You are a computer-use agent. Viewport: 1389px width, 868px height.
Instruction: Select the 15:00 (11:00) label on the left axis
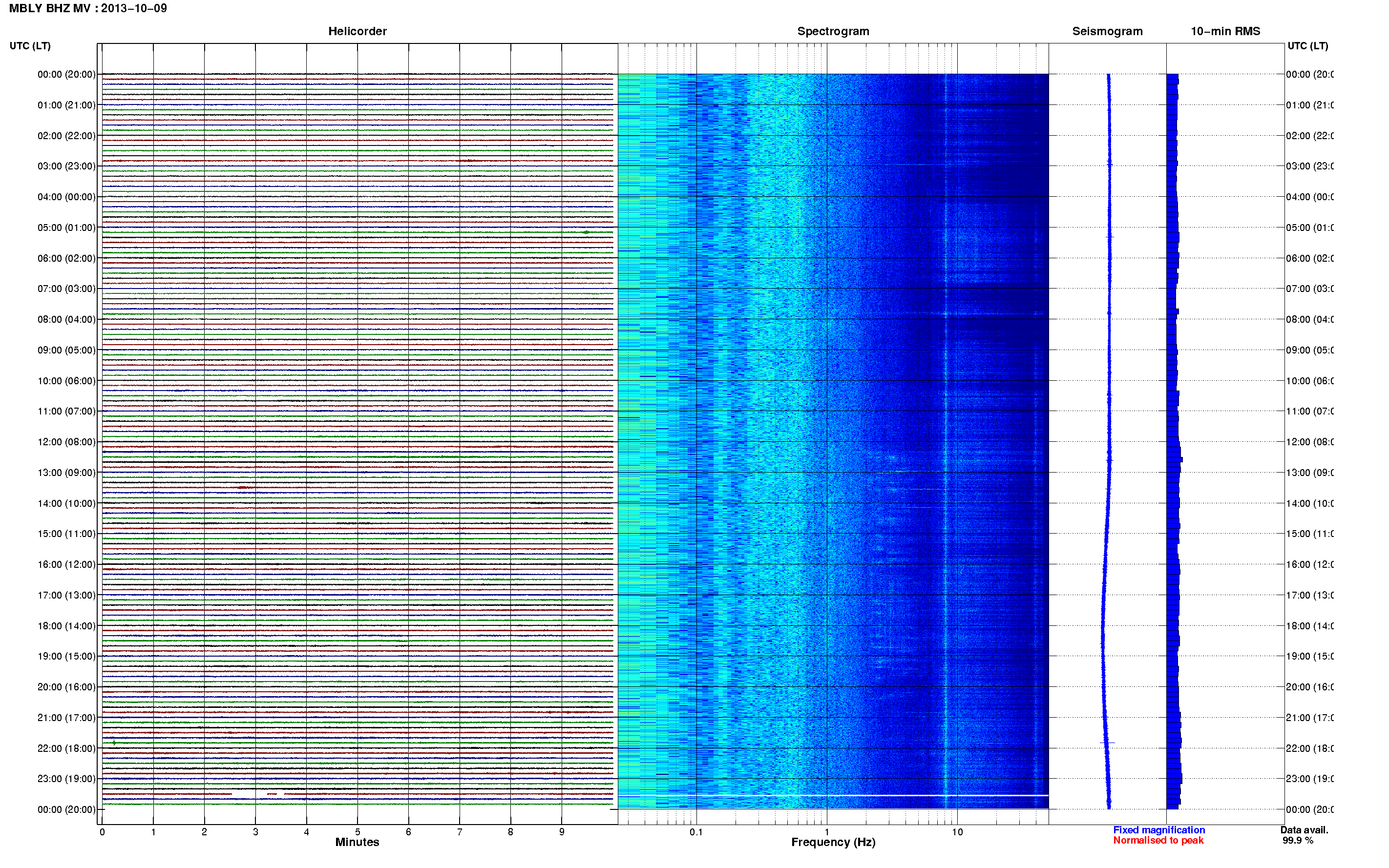[66, 533]
